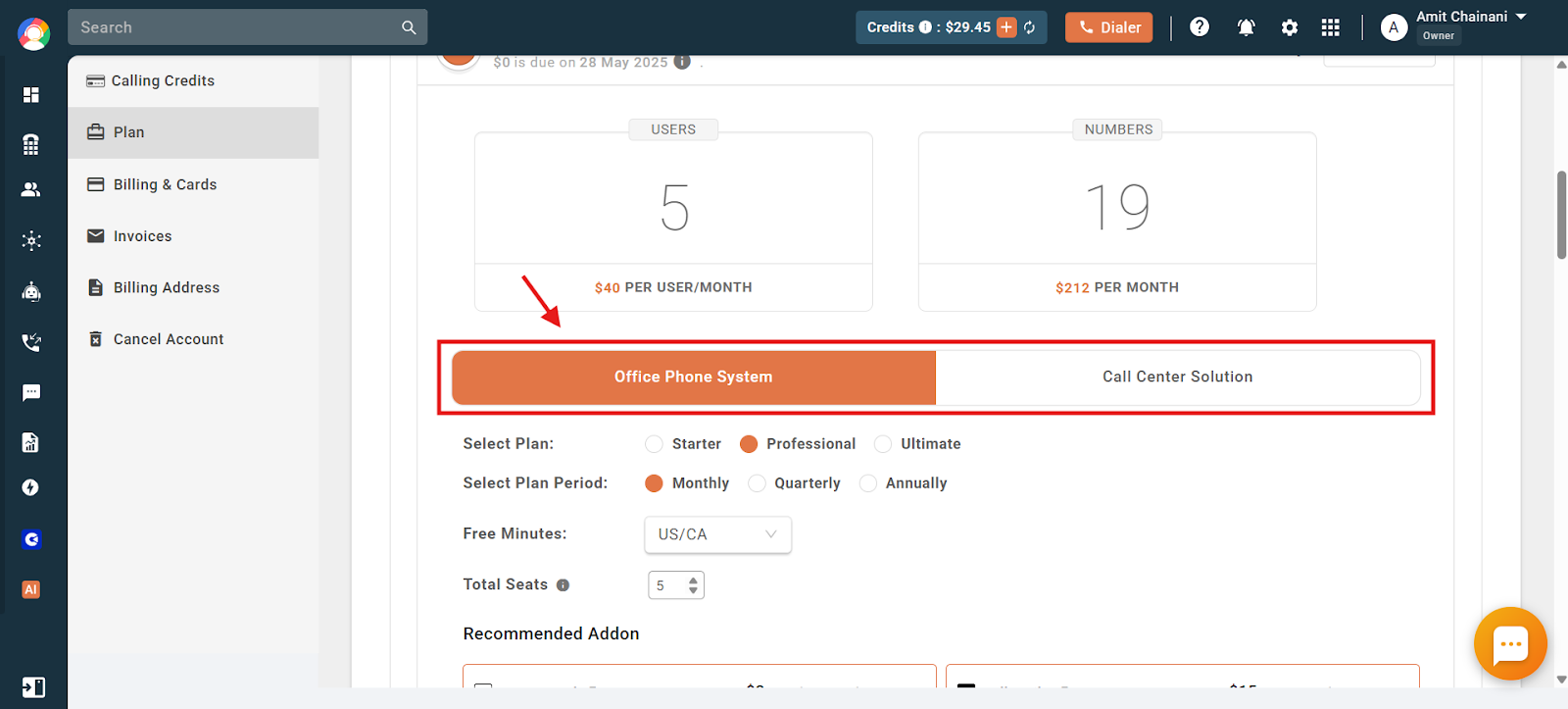
Task: Select the Ultimate plan radio button
Action: [x=883, y=444]
